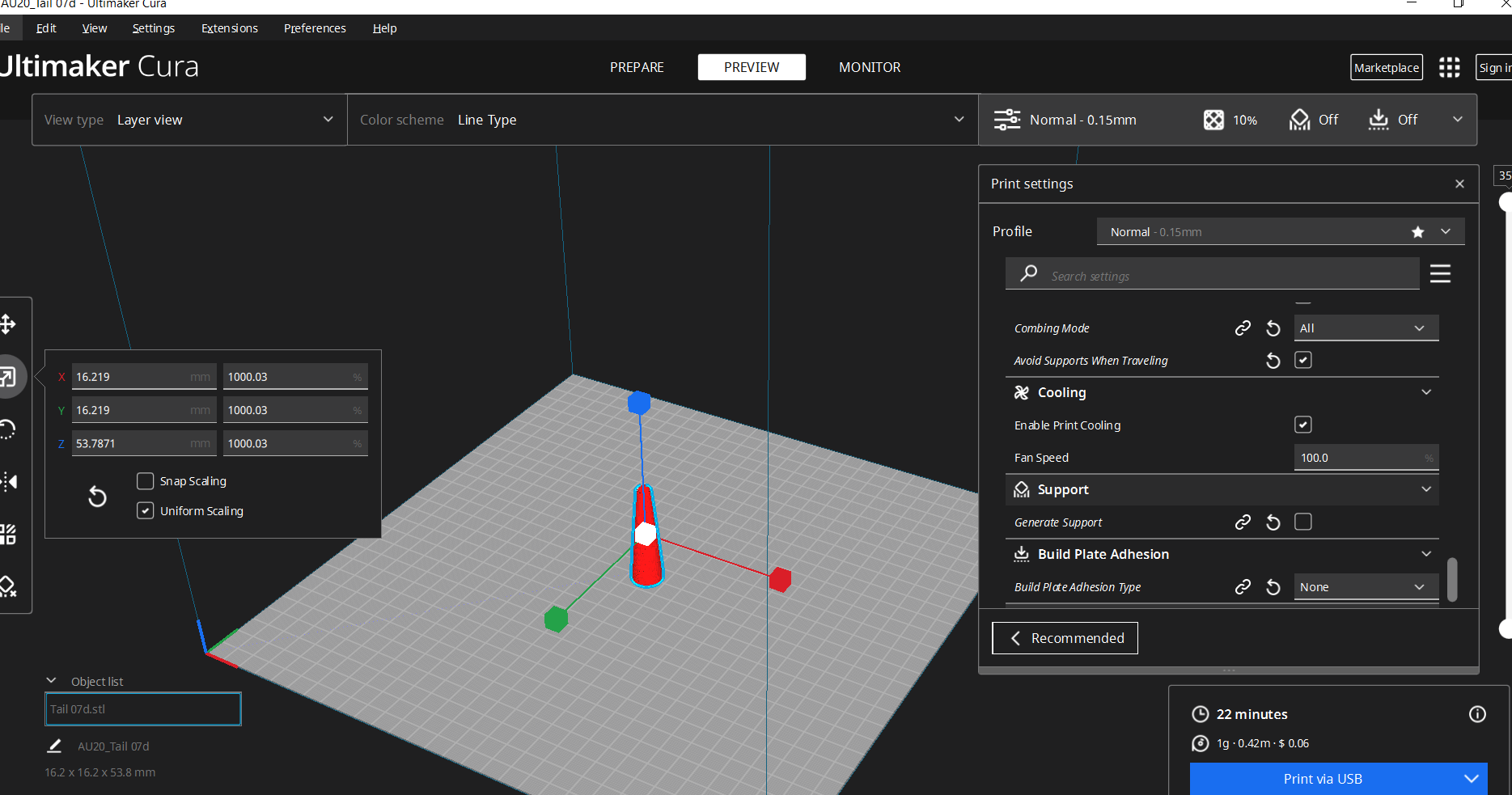This screenshot has height=795, width=1512.
Task: Click the print settings sliders icon
Action: point(1007,120)
